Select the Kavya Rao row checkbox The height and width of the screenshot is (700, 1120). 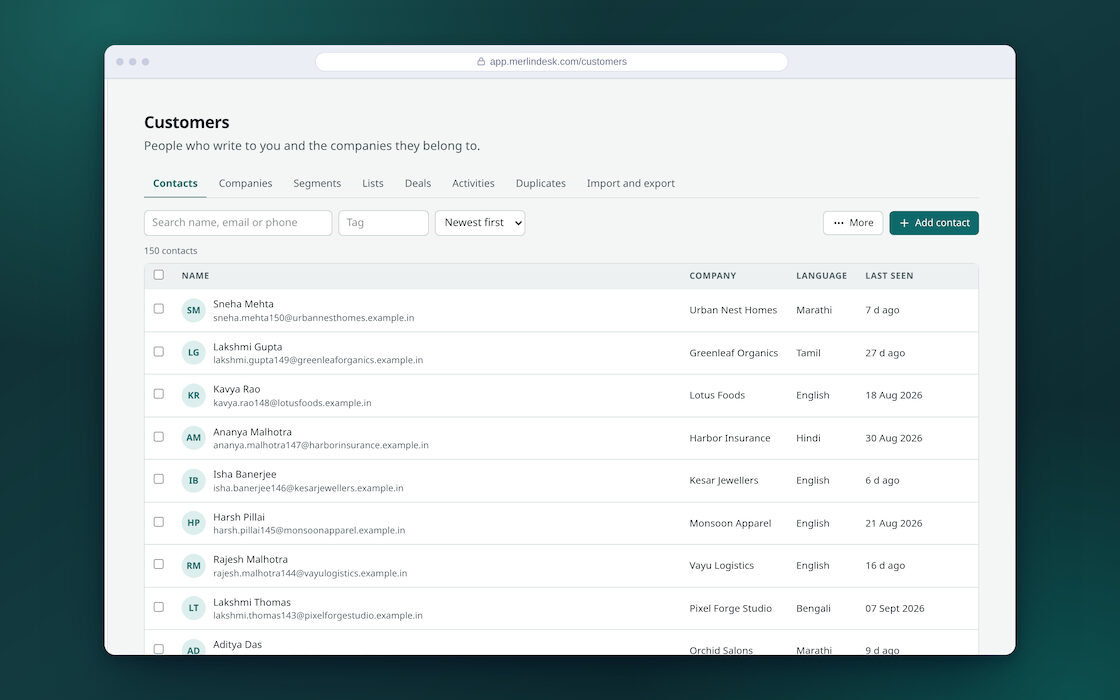tap(159, 394)
